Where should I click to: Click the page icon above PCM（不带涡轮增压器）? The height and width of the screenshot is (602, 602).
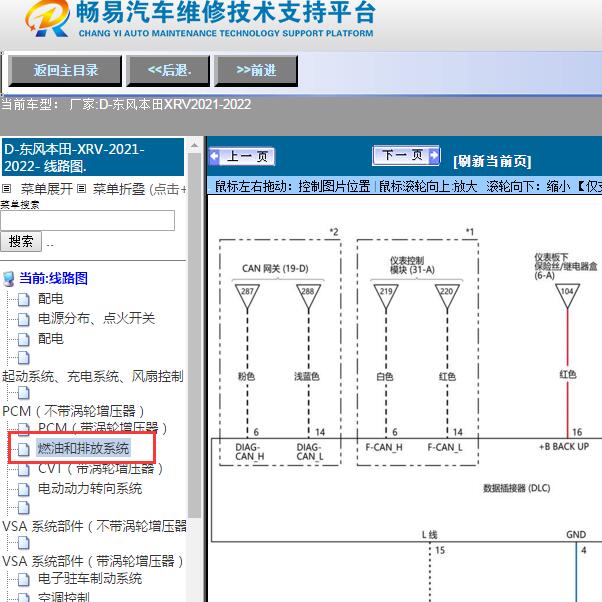pyautogui.click(x=23, y=393)
